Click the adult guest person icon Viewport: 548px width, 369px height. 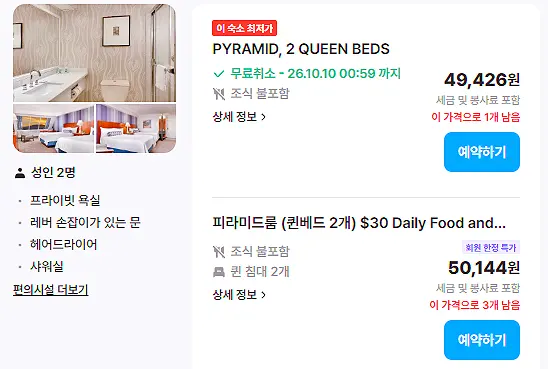[x=20, y=173]
